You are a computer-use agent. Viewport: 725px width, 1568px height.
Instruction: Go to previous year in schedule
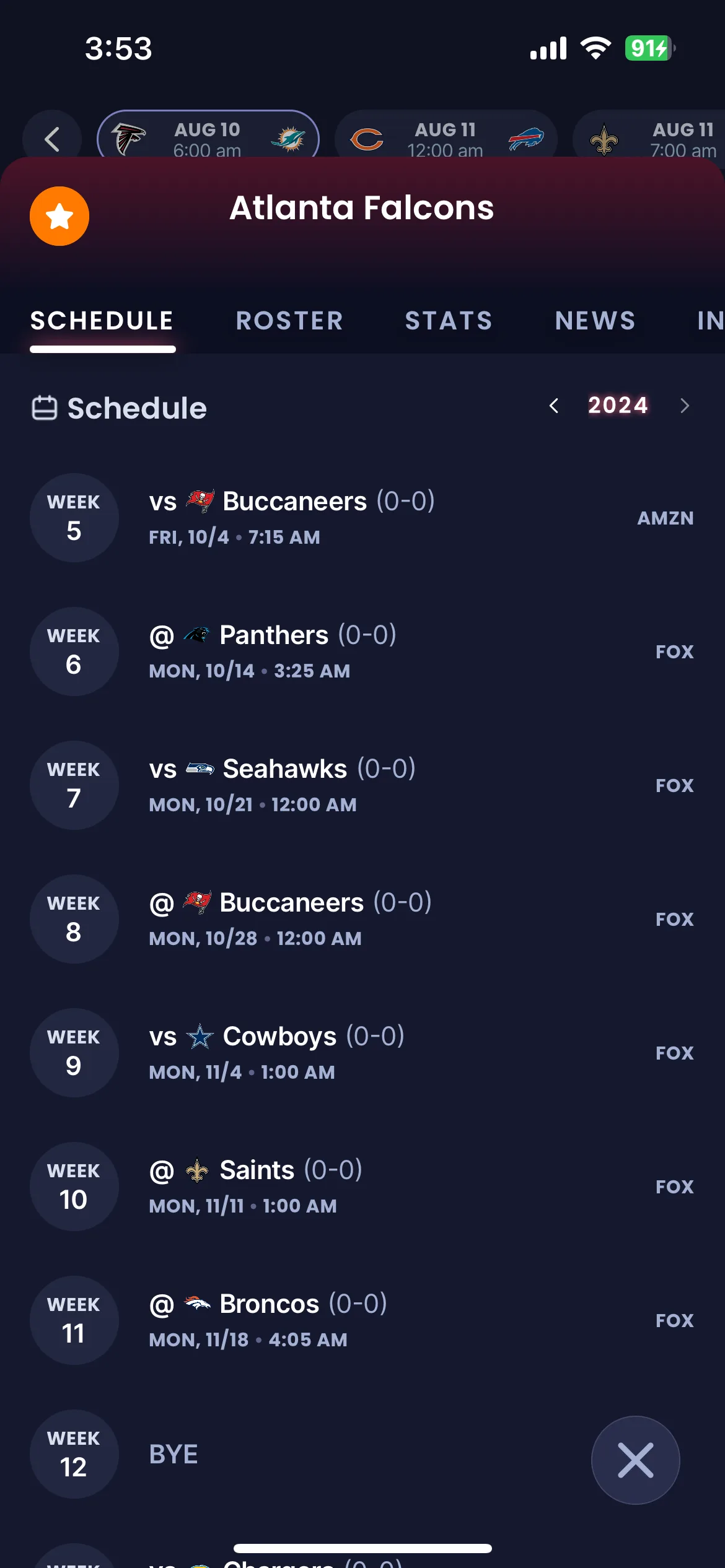554,406
